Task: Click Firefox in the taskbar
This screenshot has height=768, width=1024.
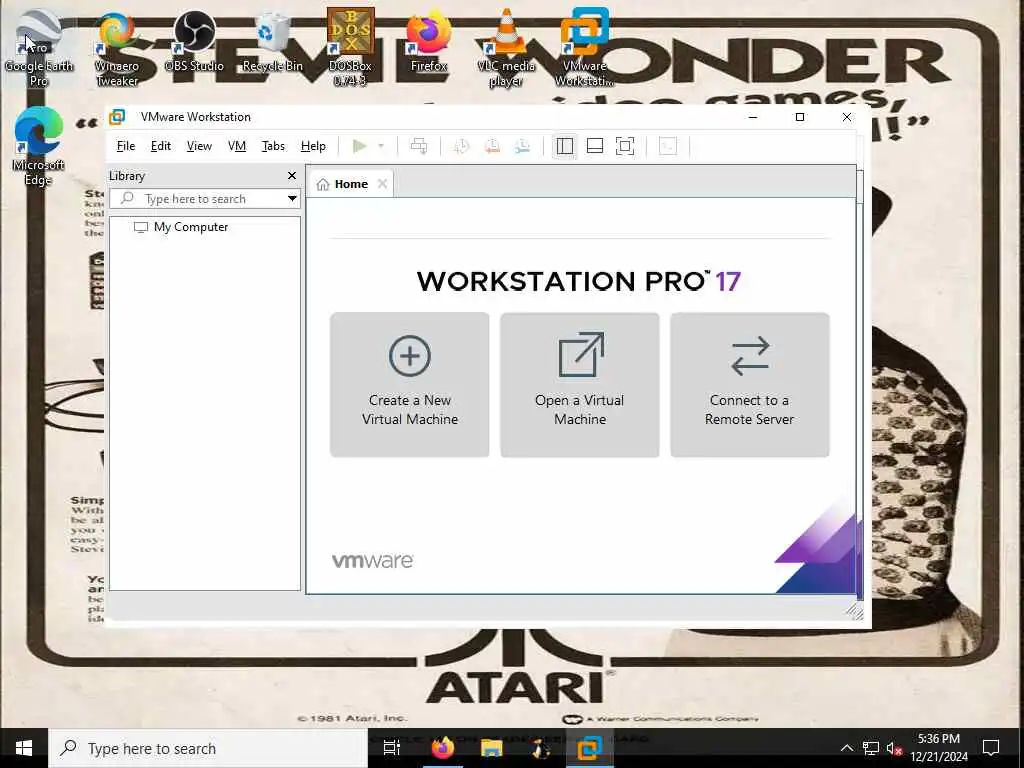Action: [442, 748]
